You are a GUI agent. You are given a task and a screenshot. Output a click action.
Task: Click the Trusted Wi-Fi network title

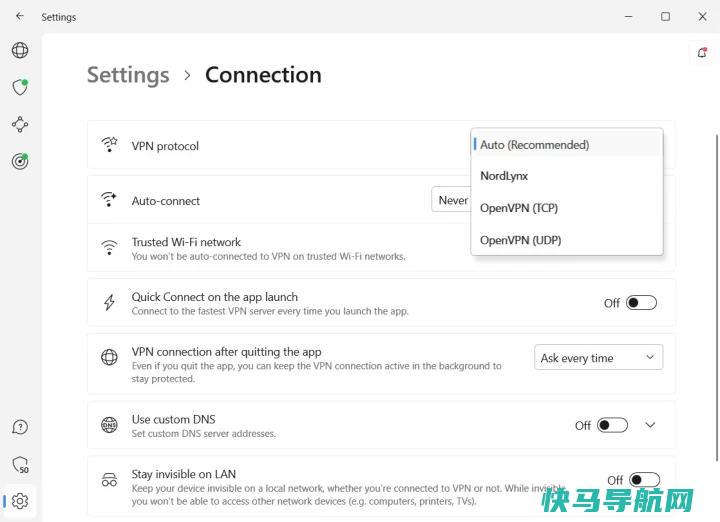[x=186, y=242]
